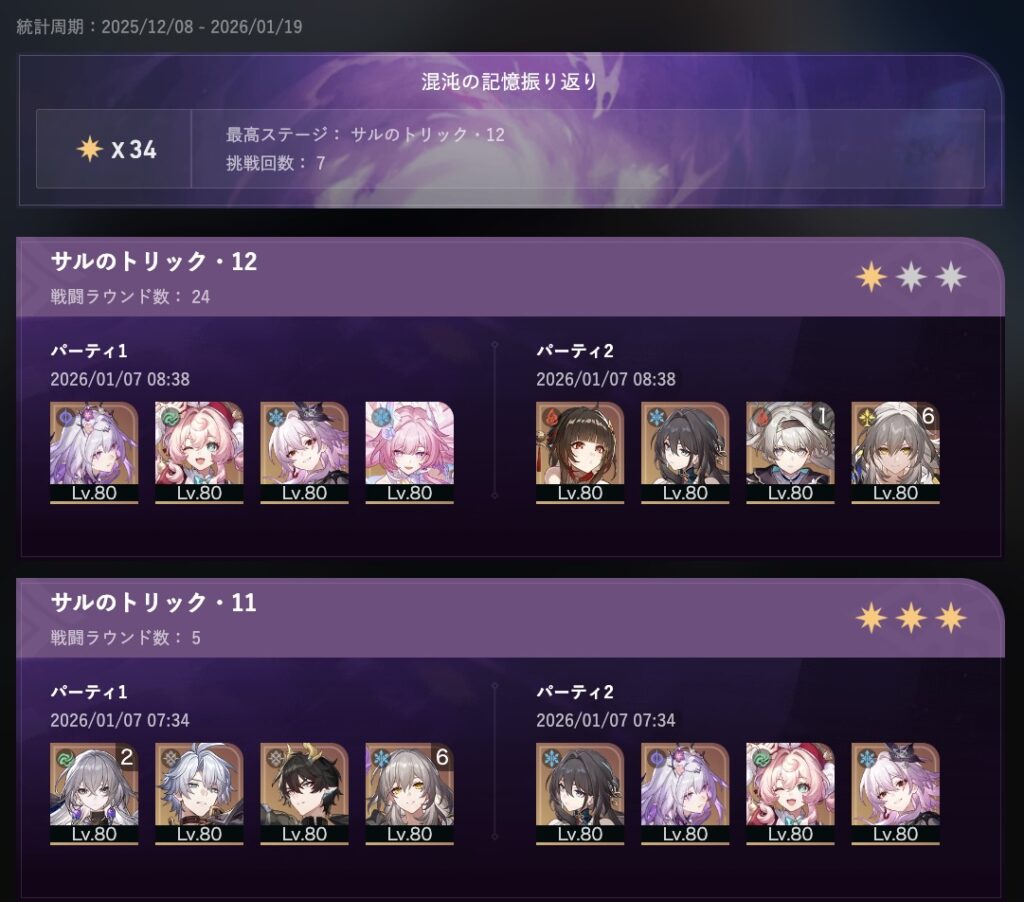Click 混沌の記憶振り返り title
Screen dimensions: 1024x902
[x=509, y=81]
